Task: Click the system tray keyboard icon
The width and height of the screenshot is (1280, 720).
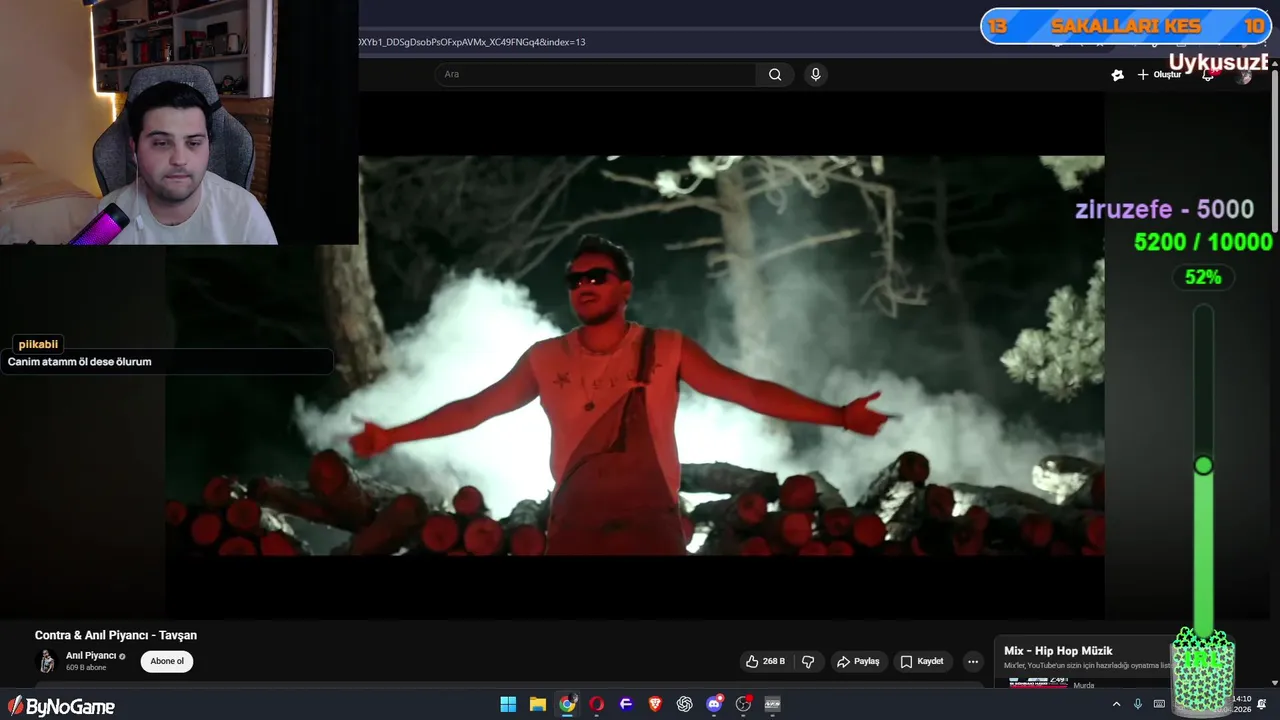Action: coord(1159,704)
